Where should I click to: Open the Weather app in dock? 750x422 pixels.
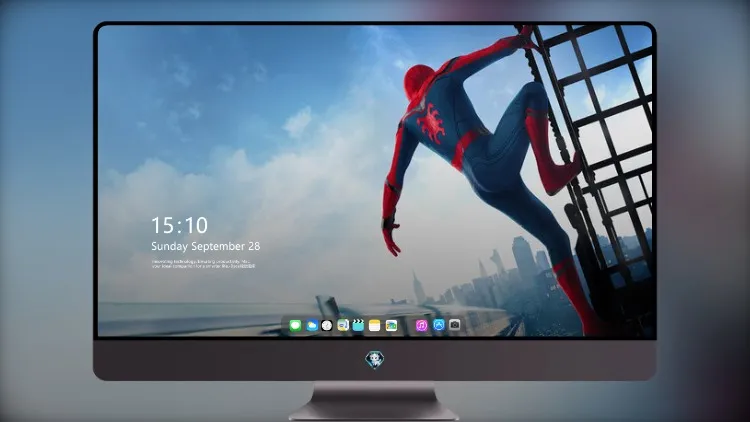click(x=312, y=326)
